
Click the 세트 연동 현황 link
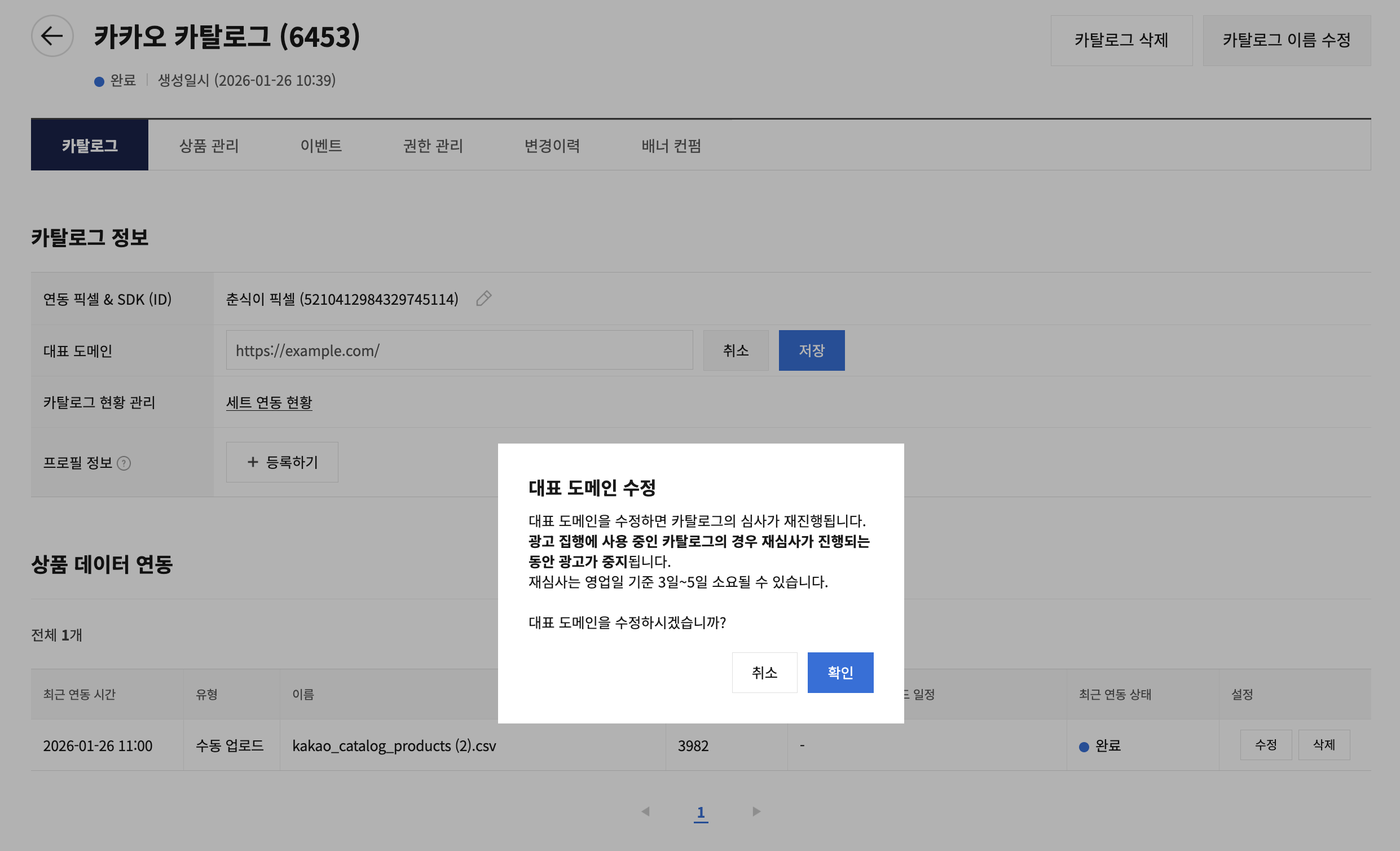(268, 402)
